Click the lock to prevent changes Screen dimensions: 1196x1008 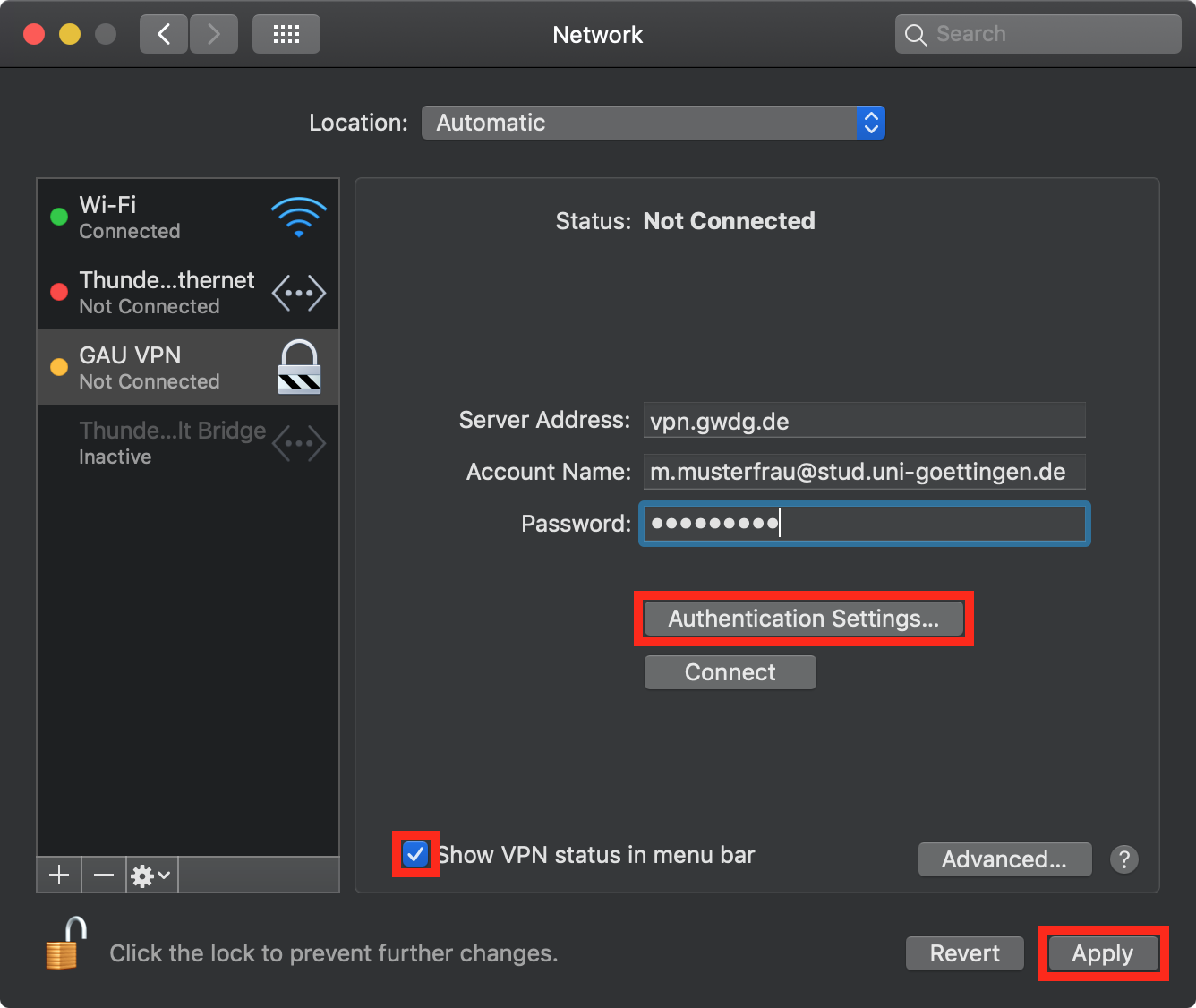click(66, 944)
